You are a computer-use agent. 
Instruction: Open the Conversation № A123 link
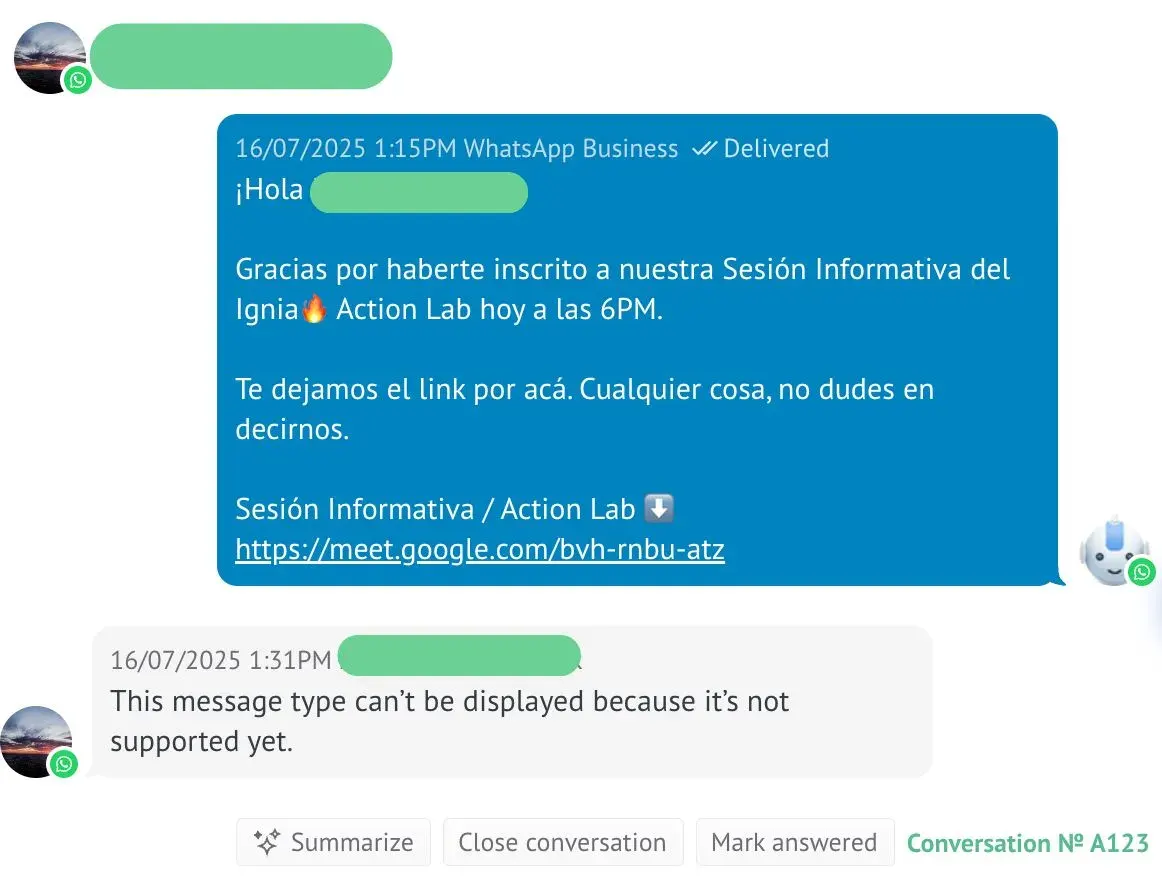tap(1028, 843)
